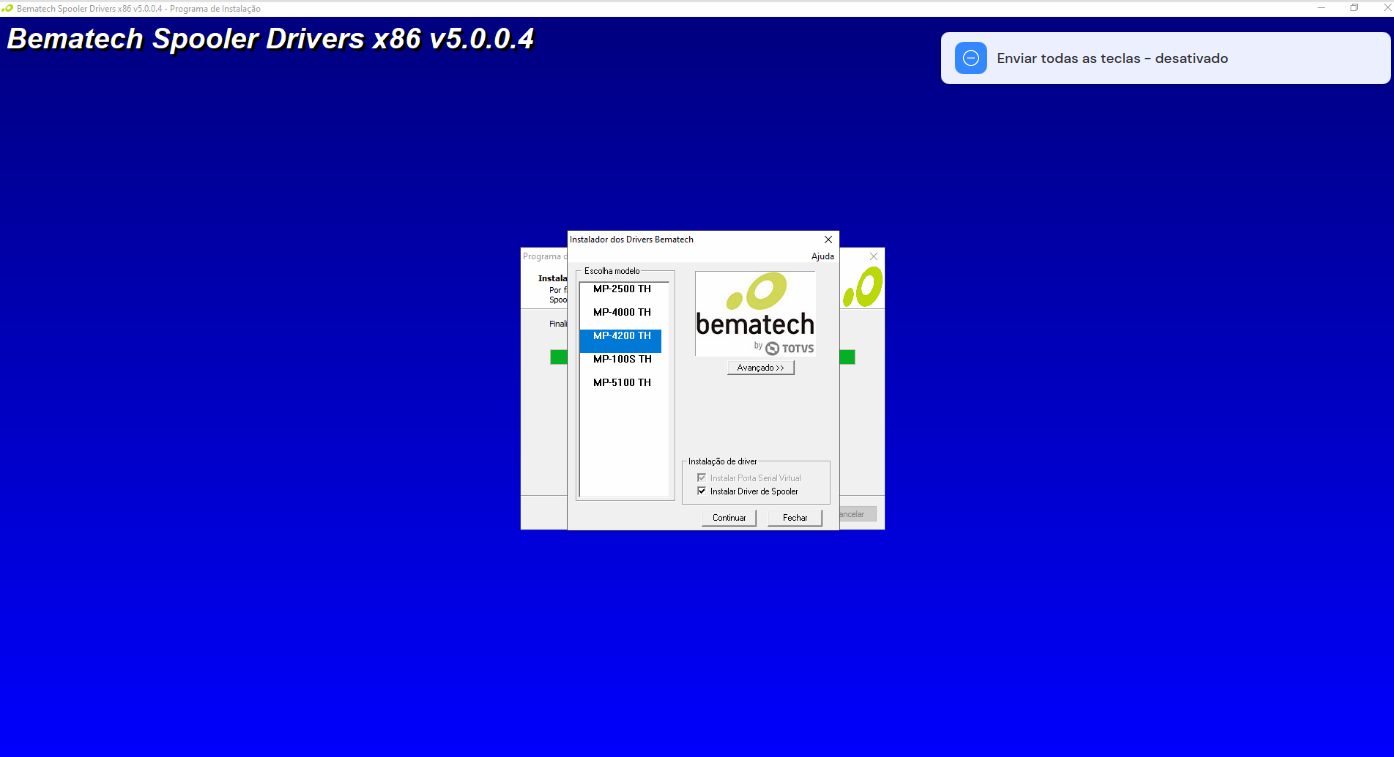Open the Ajuda menu

pos(822,257)
